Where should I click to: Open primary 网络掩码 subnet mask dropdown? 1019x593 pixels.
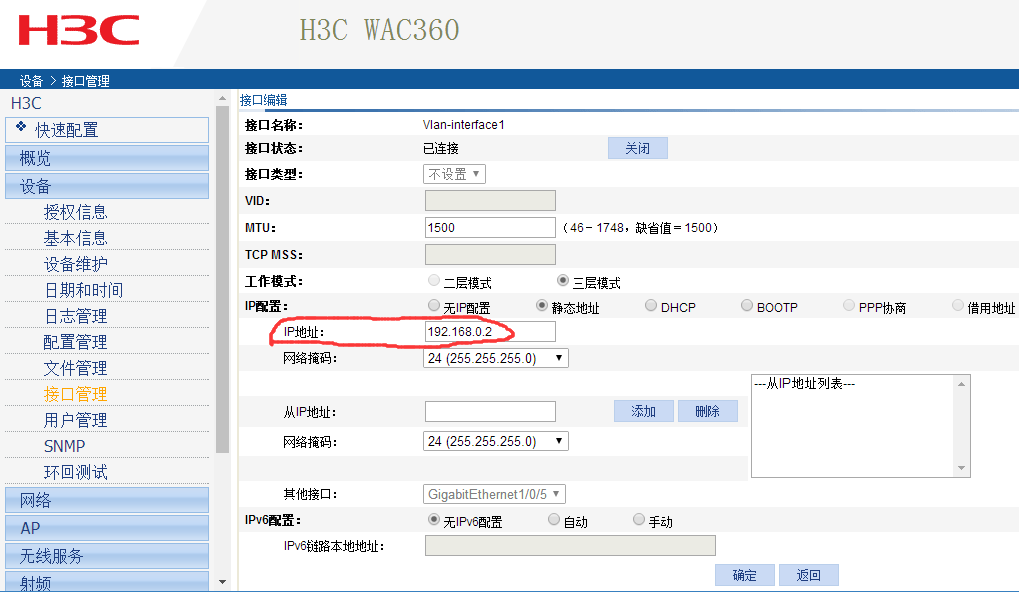(496, 358)
